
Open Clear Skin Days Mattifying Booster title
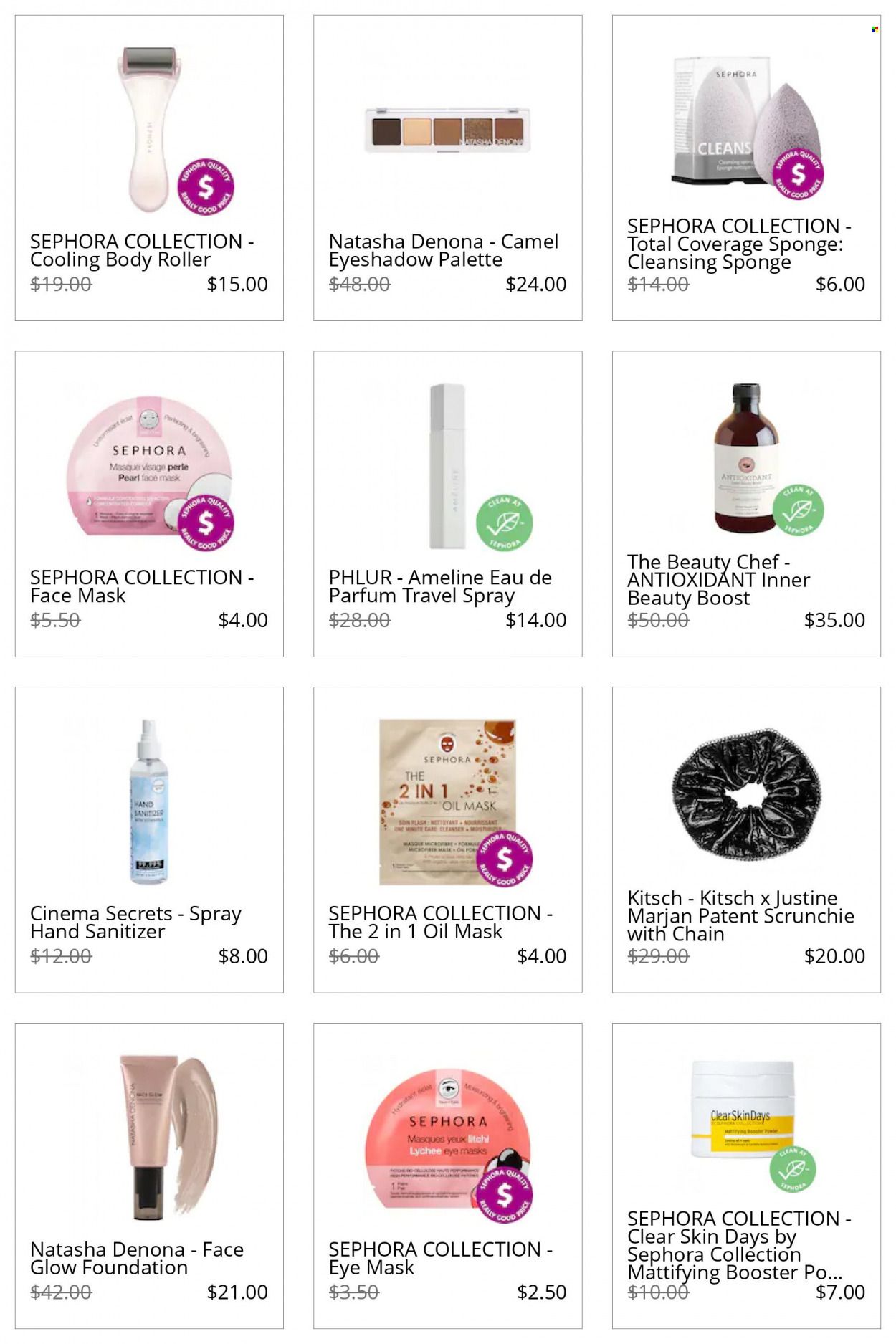click(x=739, y=1246)
